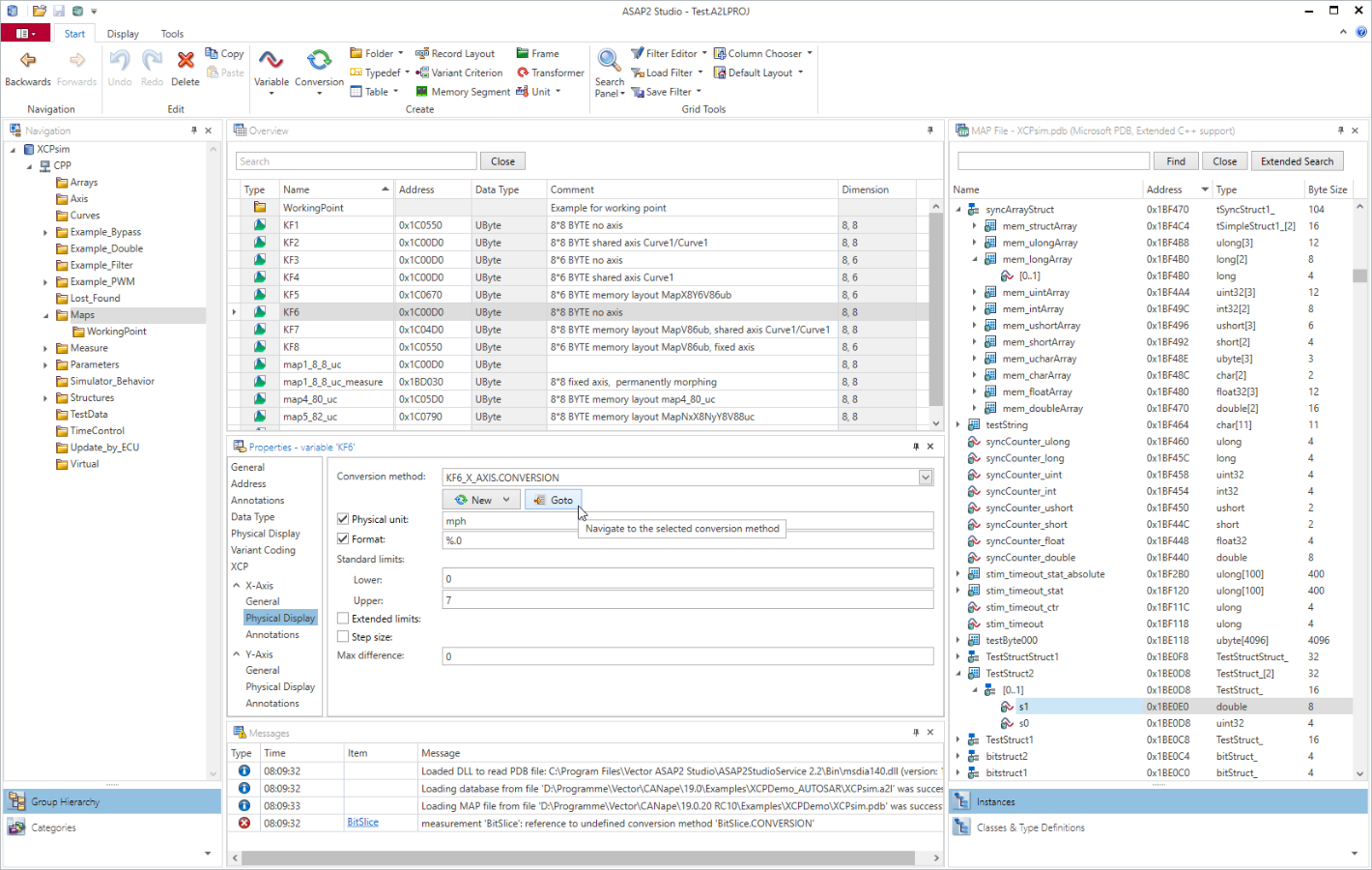Select Group Hierarchy view
1372x870 pixels.
112,801
